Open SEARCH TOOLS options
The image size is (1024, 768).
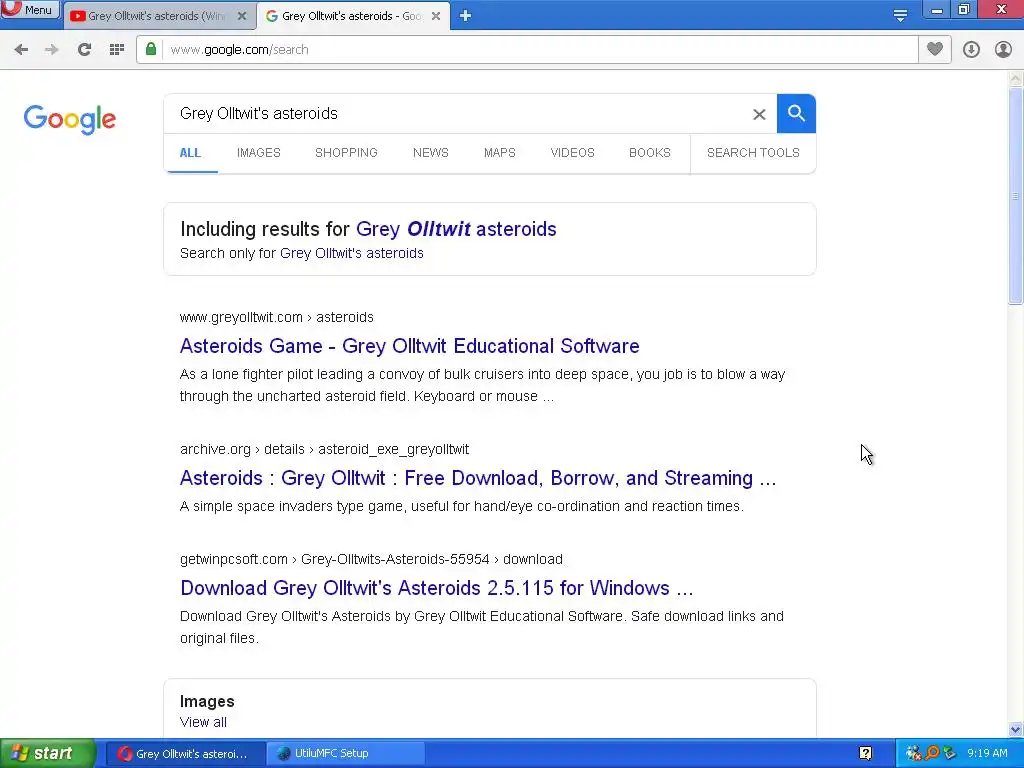coord(753,153)
